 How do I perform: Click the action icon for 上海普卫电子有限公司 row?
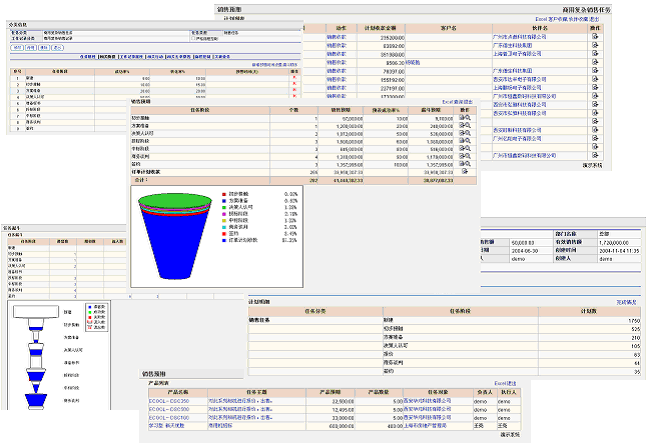pos(595,54)
